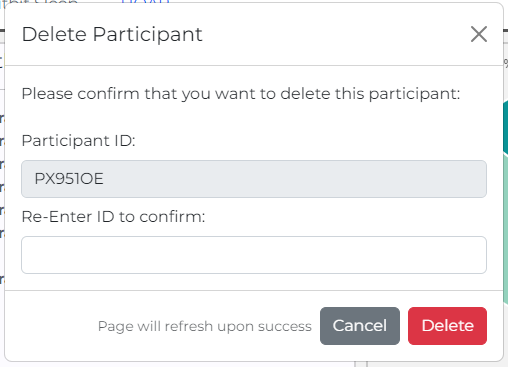
Task: Click the read-only Participant ID field
Action: coord(254,179)
